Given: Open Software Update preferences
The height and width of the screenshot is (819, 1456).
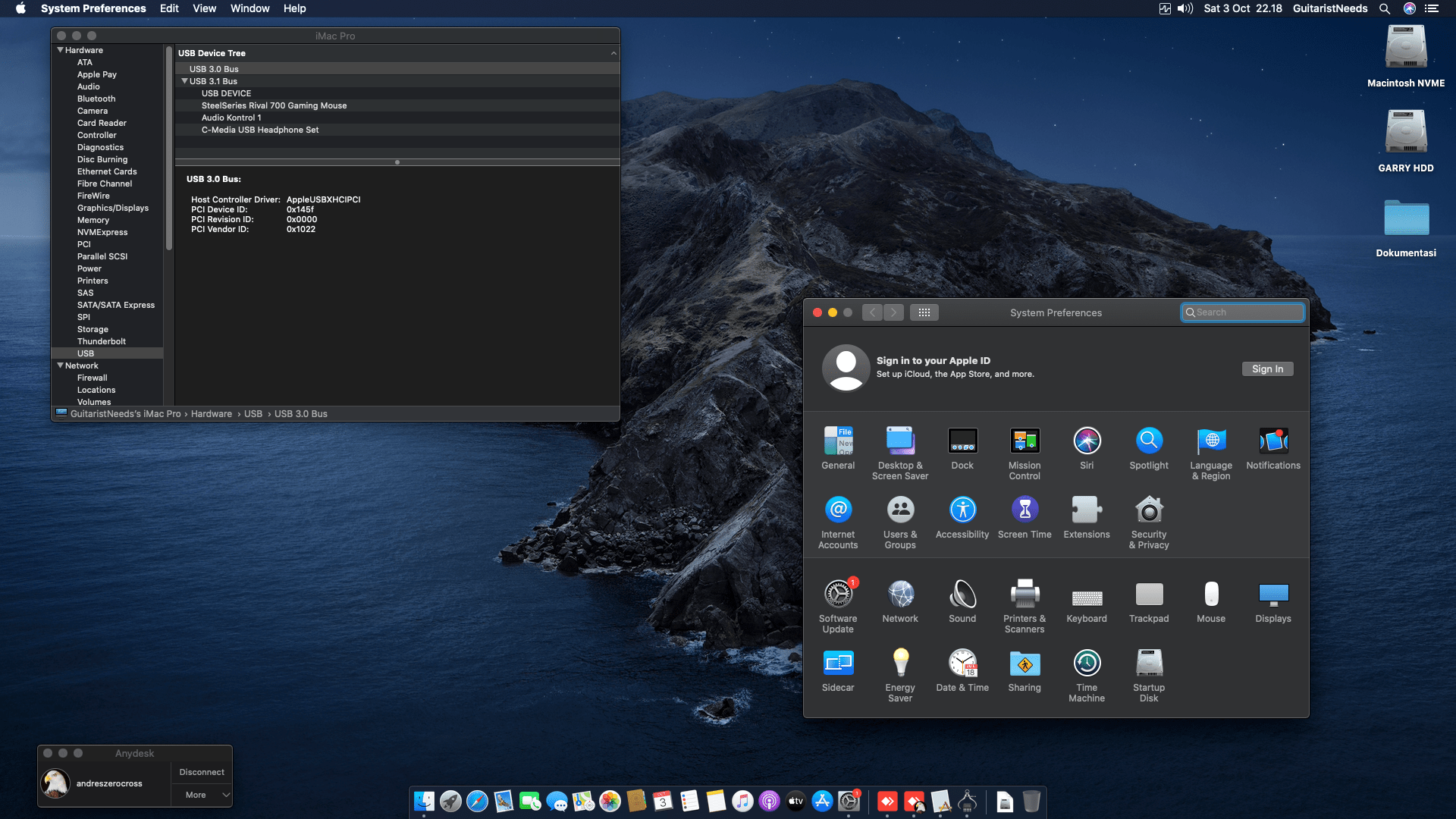Looking at the screenshot, I should tap(838, 606).
